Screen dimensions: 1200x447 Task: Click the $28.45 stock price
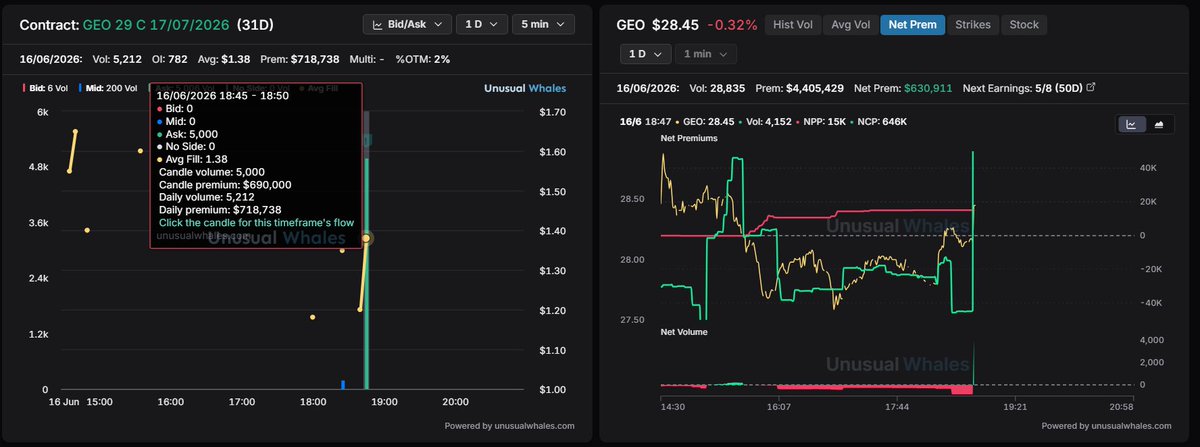673,24
